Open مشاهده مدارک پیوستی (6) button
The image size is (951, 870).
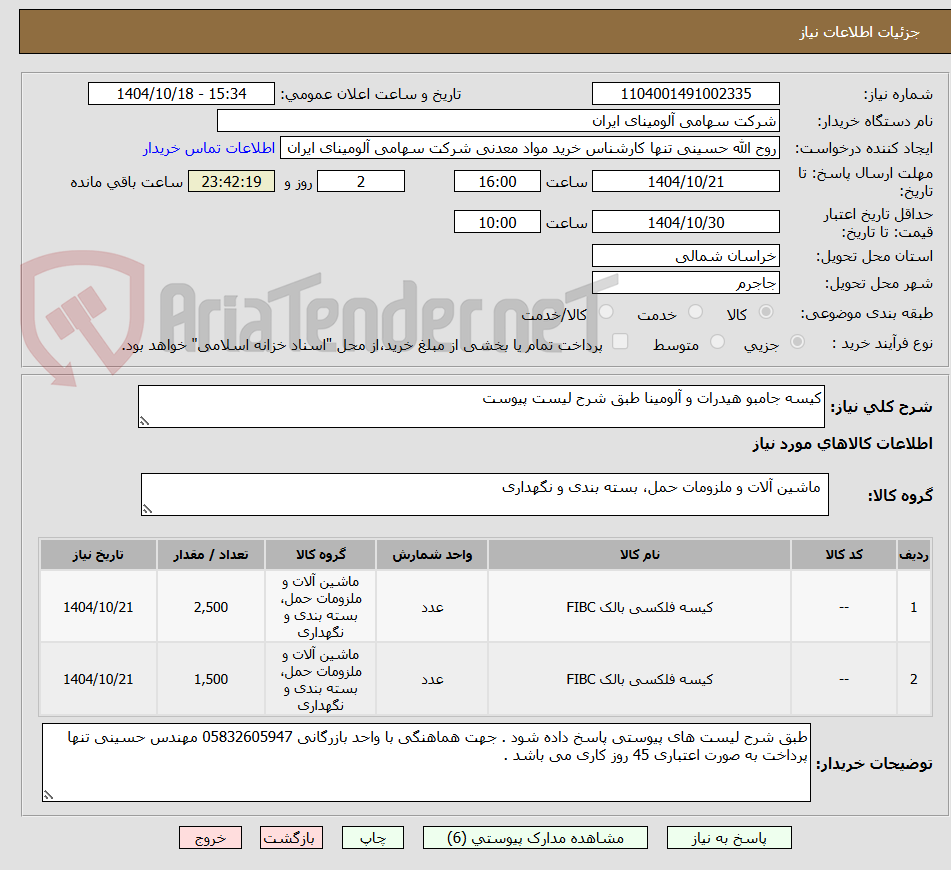[x=535, y=838]
